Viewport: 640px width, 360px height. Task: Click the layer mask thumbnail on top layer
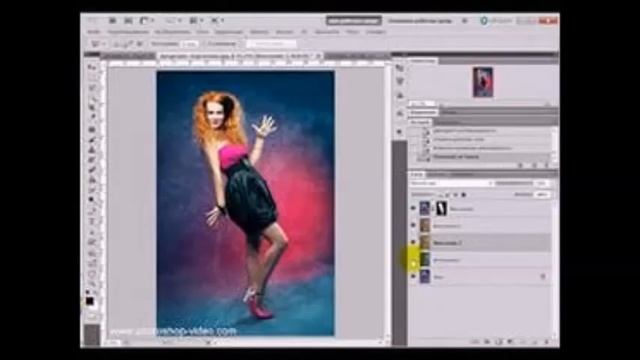click(441, 208)
